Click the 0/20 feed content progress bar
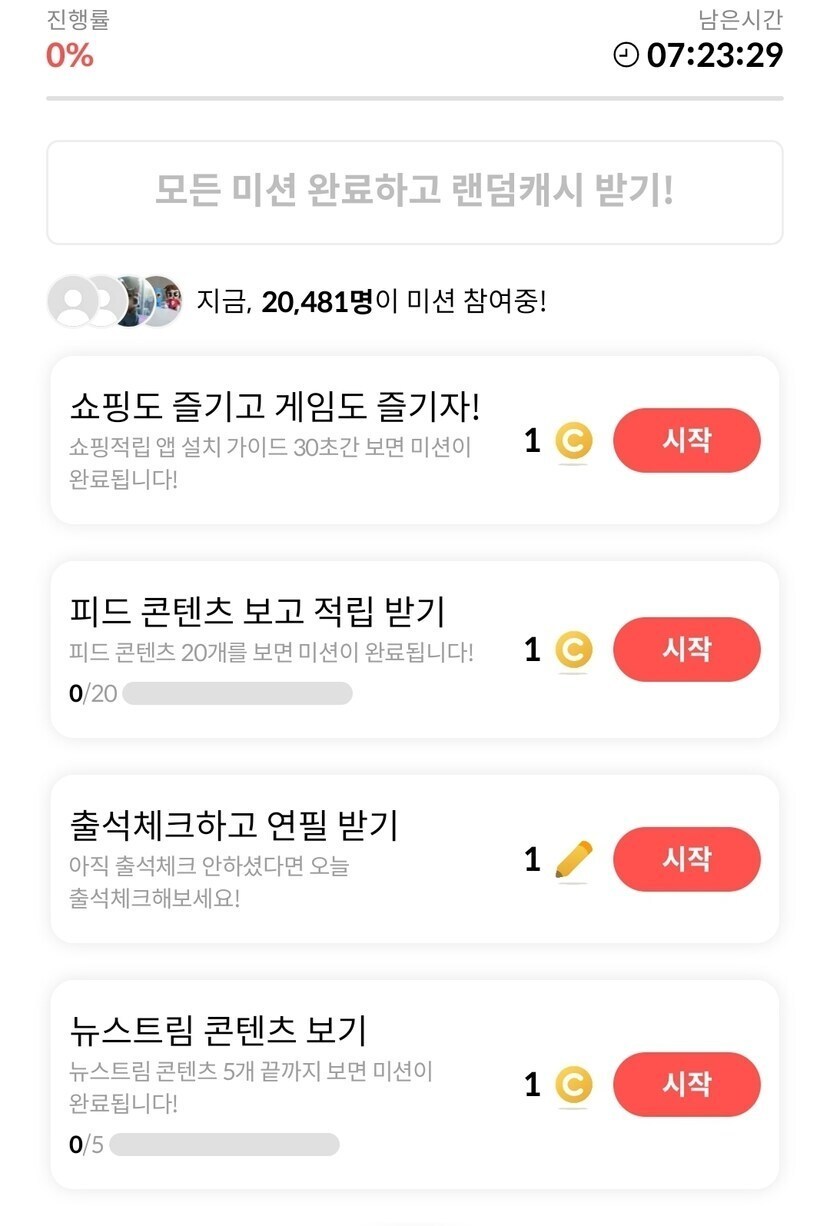Image resolution: width=830 pixels, height=1226 pixels. (x=237, y=693)
